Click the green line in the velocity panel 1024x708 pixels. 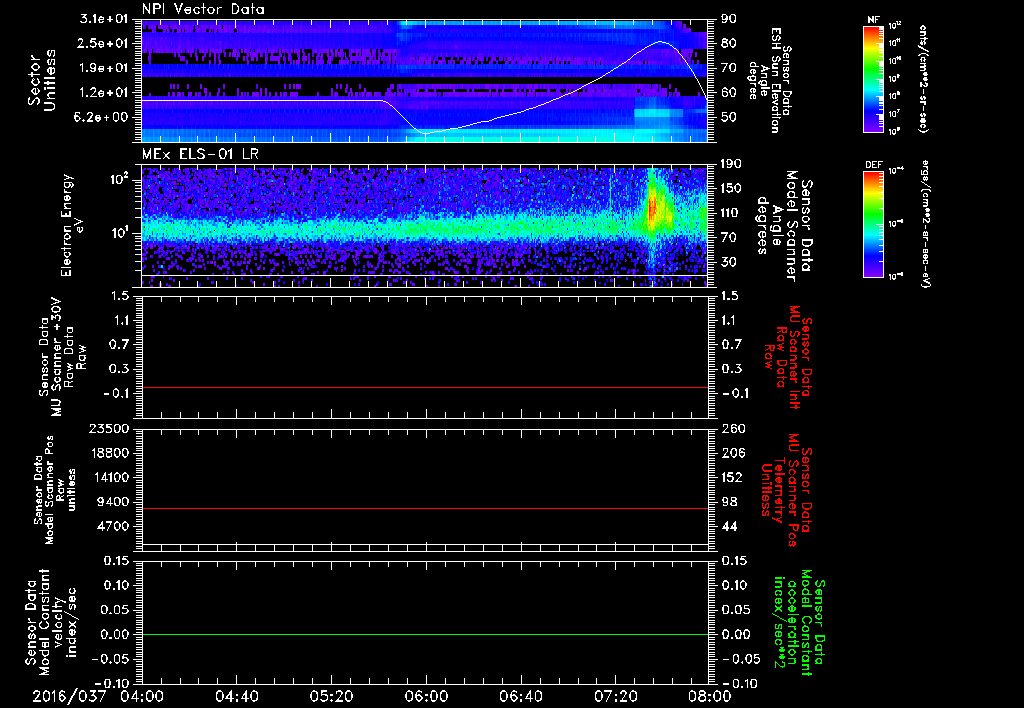pyautogui.click(x=424, y=634)
